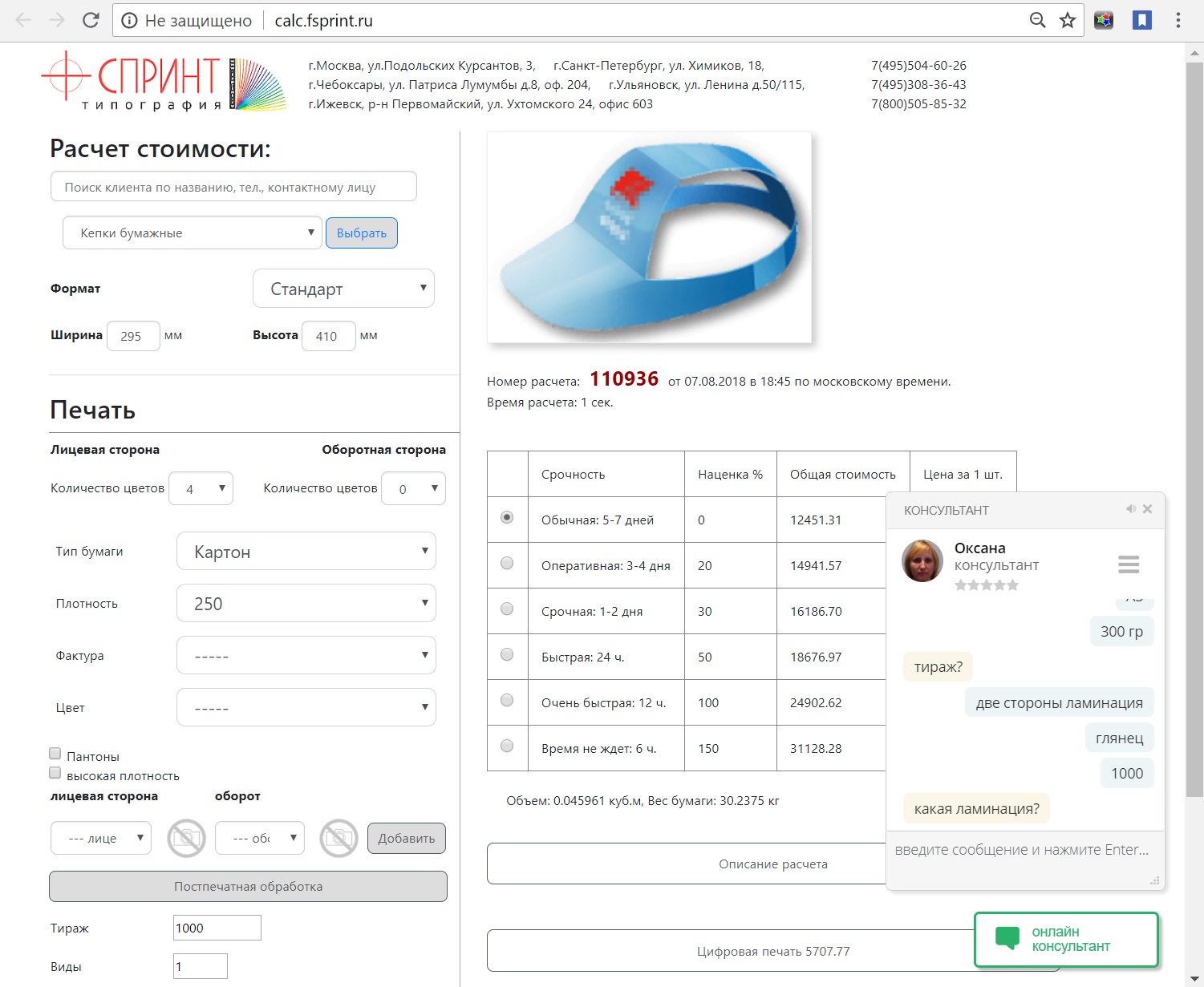Click the Выбрать button

tap(362, 233)
